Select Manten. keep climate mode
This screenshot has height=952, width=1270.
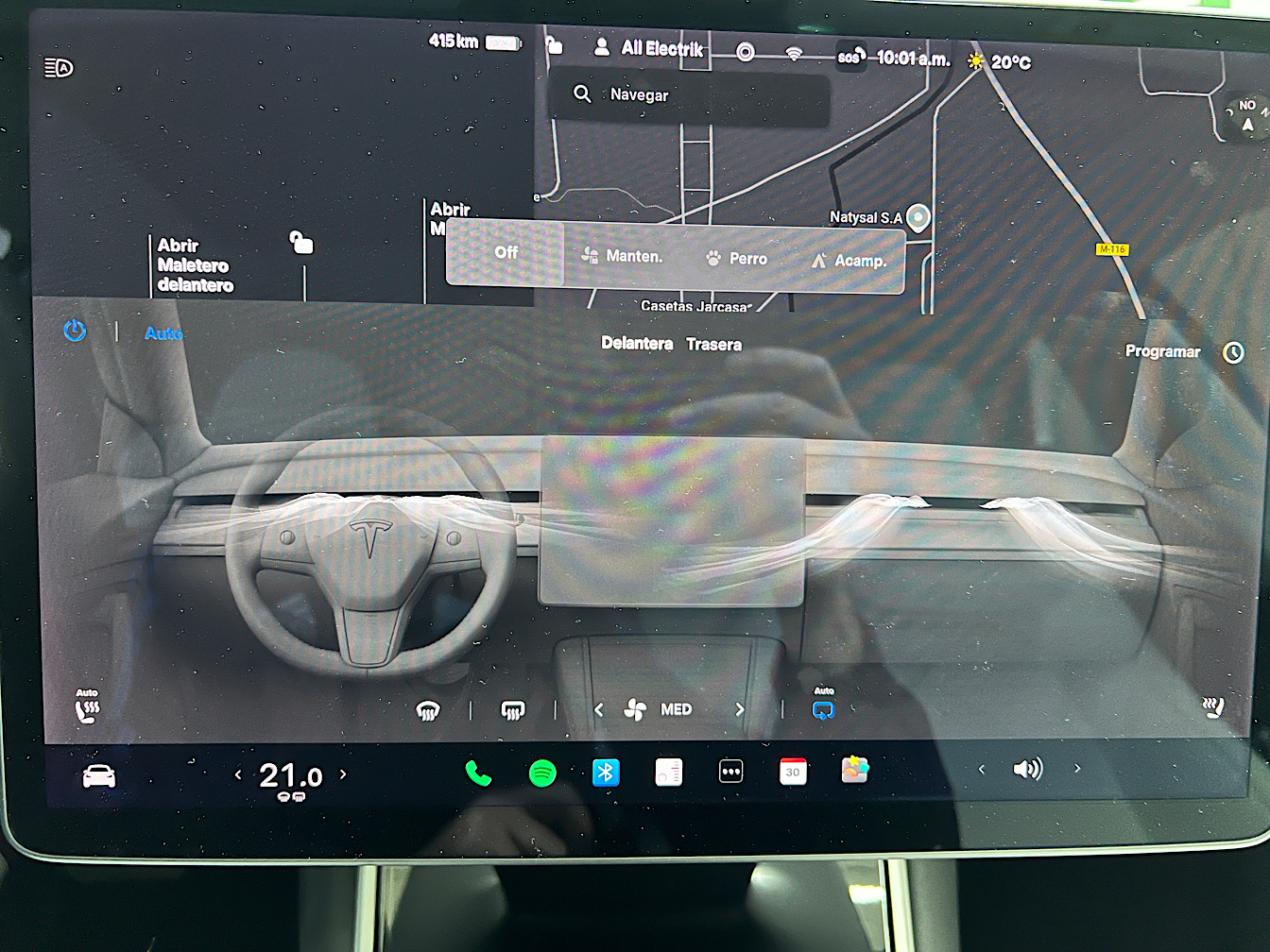click(622, 256)
